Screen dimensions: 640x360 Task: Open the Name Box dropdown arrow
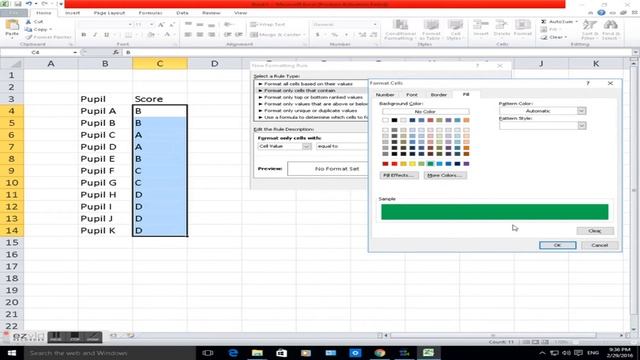coord(75,52)
